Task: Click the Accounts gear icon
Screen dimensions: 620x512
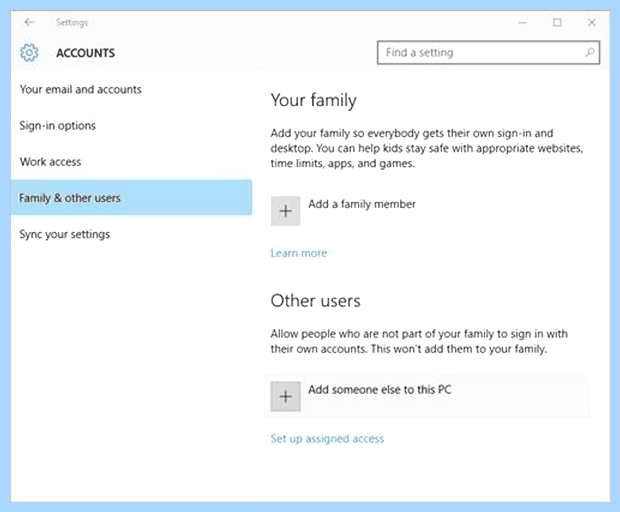Action: [29, 53]
